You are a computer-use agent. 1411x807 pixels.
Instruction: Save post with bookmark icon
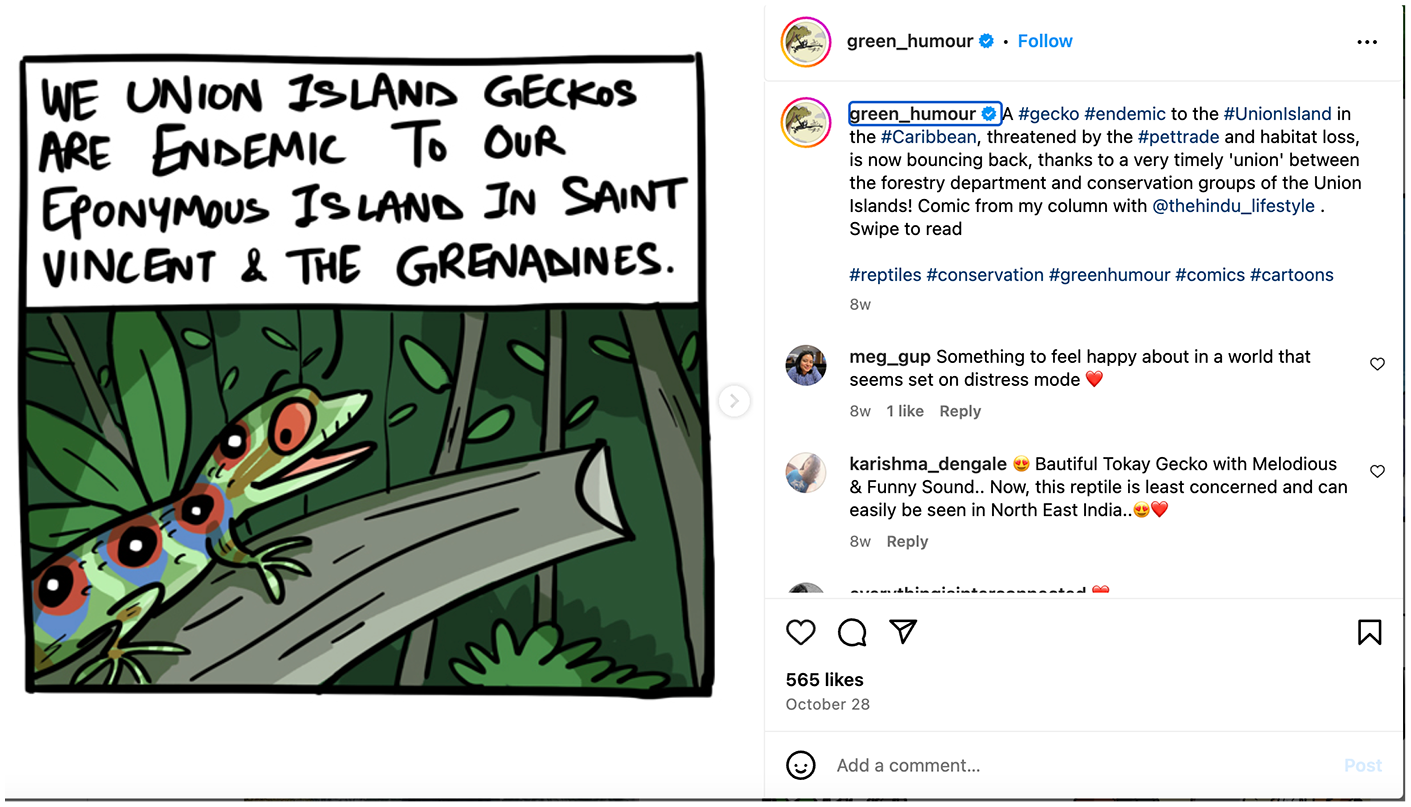click(1369, 632)
